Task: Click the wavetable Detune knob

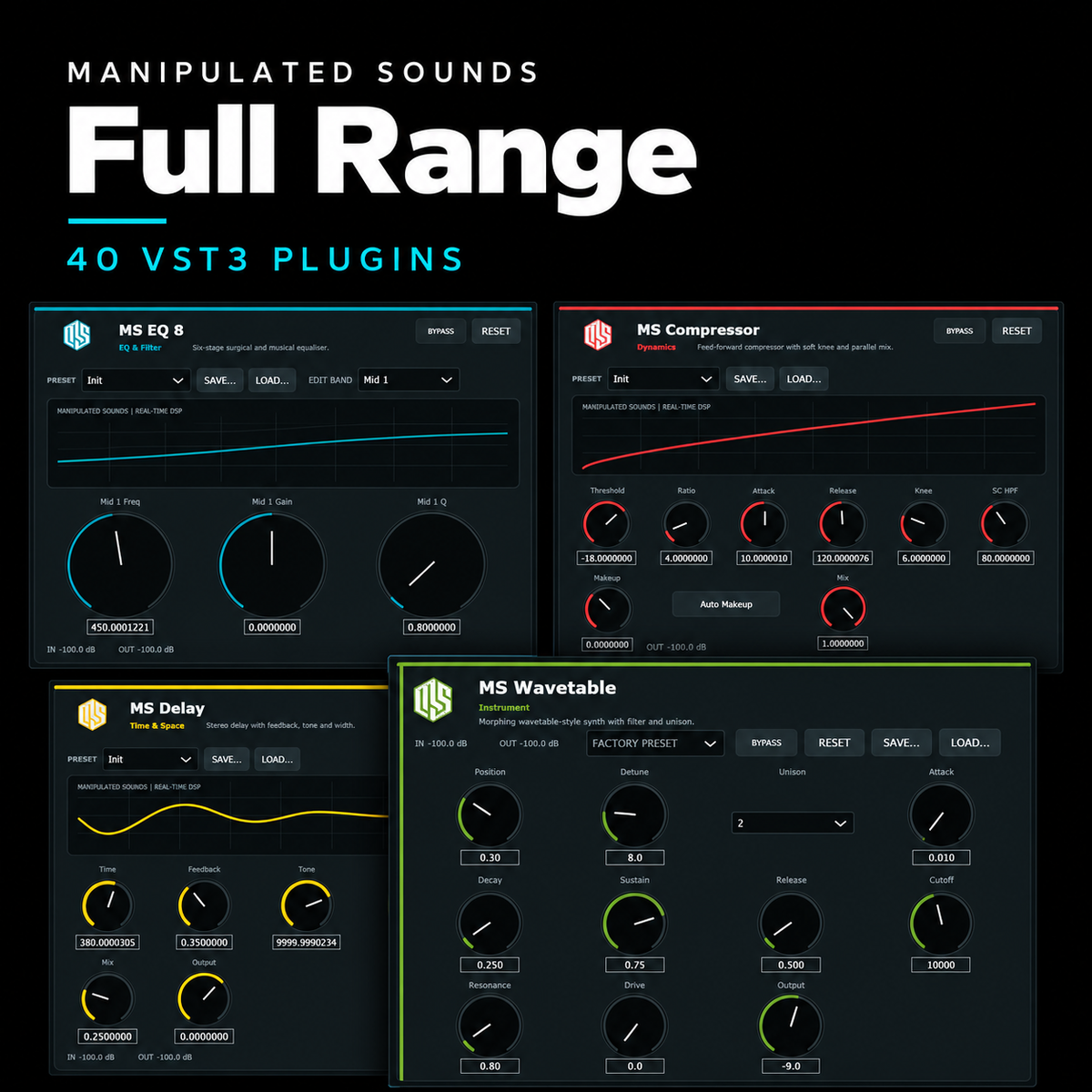Action: click(634, 814)
